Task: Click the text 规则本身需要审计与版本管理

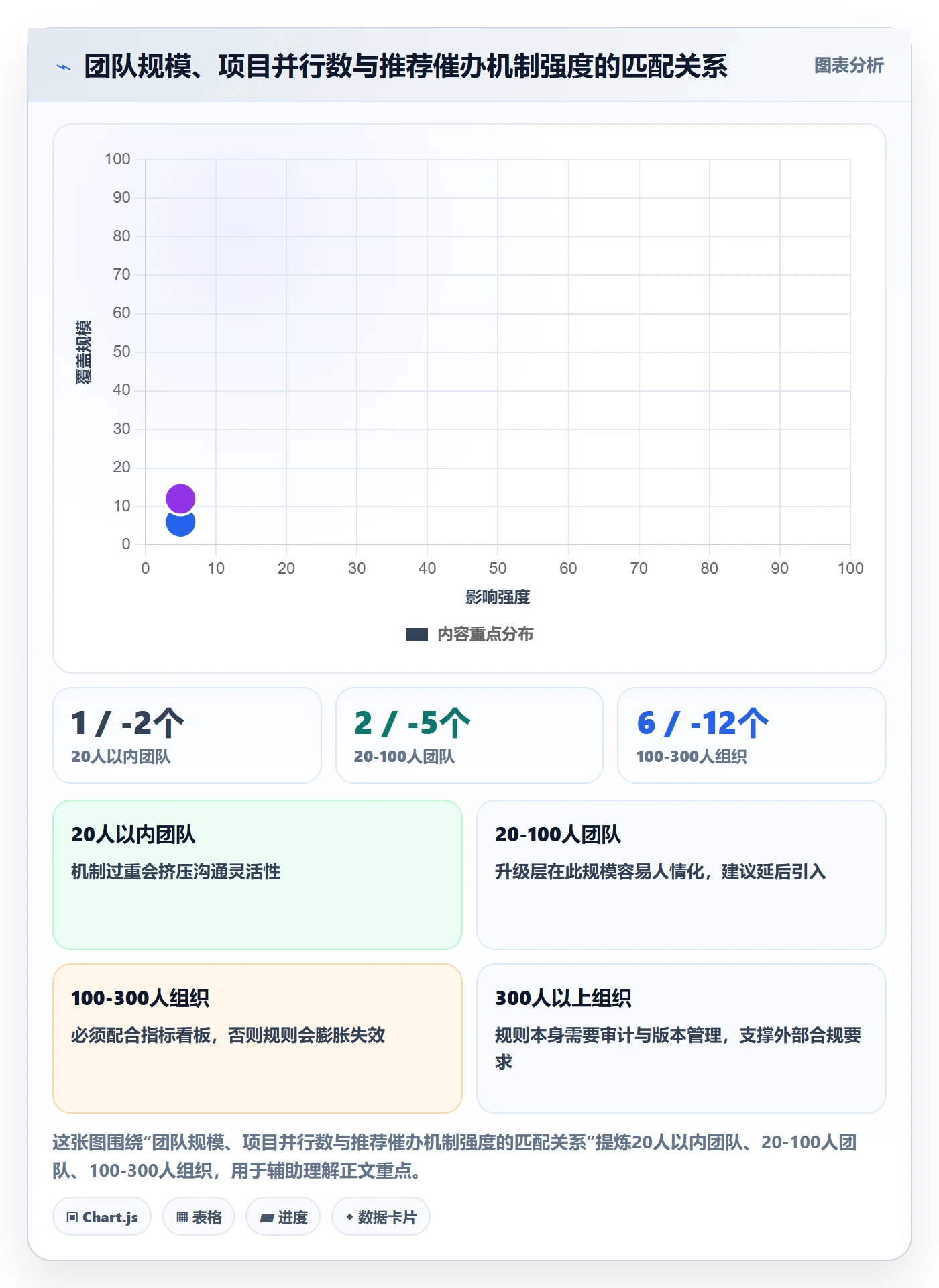Action: 608,1035
